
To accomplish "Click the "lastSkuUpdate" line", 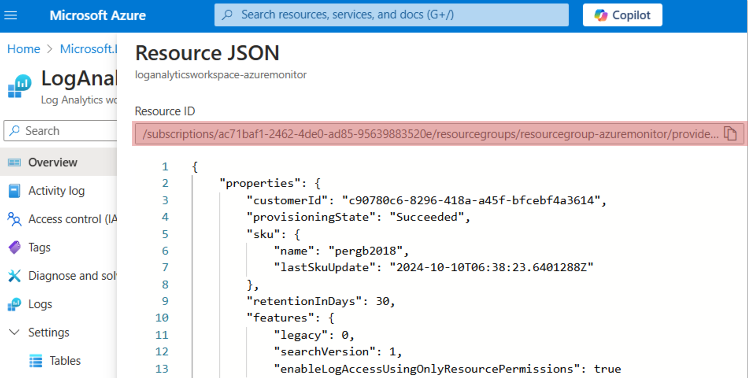I will point(433,267).
